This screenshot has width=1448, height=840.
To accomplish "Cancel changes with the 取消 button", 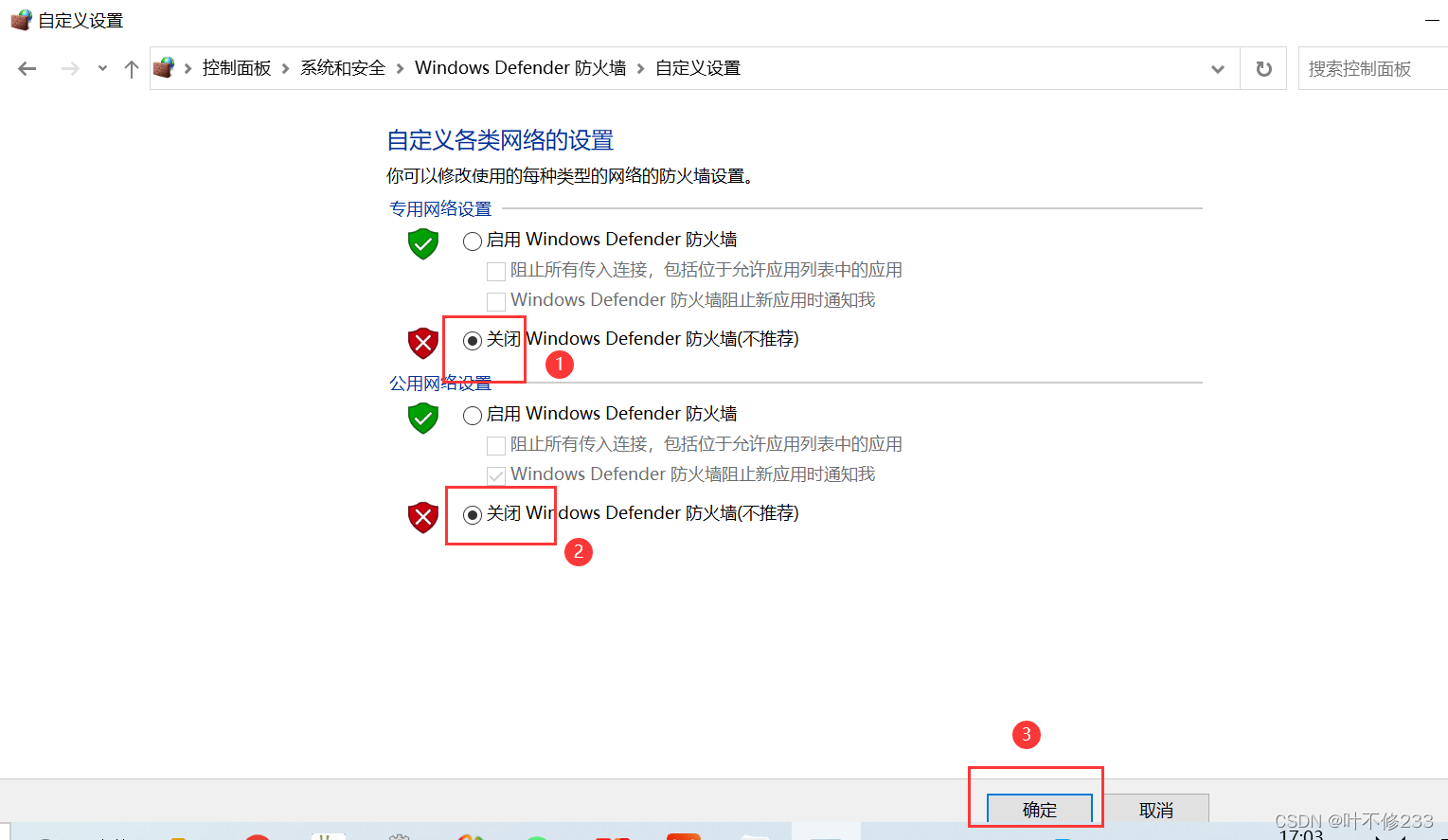I will point(1156,809).
